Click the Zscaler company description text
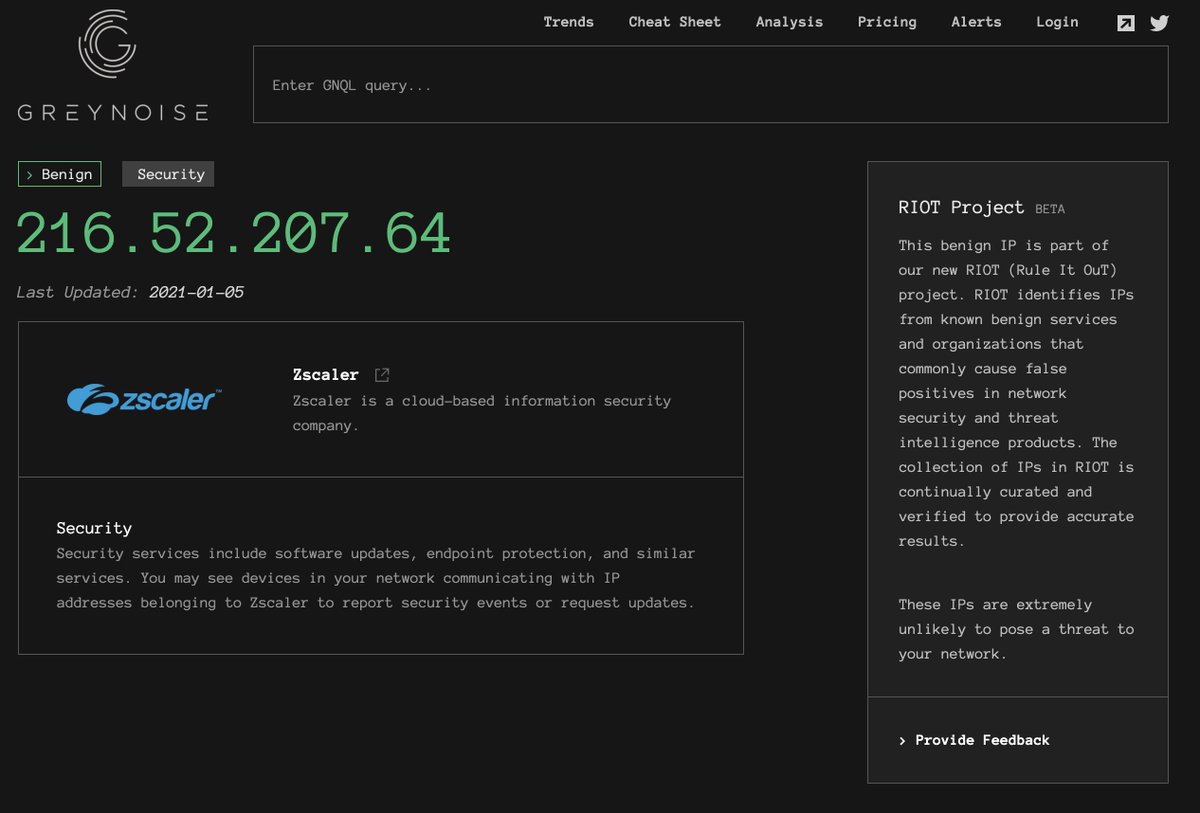This screenshot has width=1200, height=813. (x=482, y=413)
